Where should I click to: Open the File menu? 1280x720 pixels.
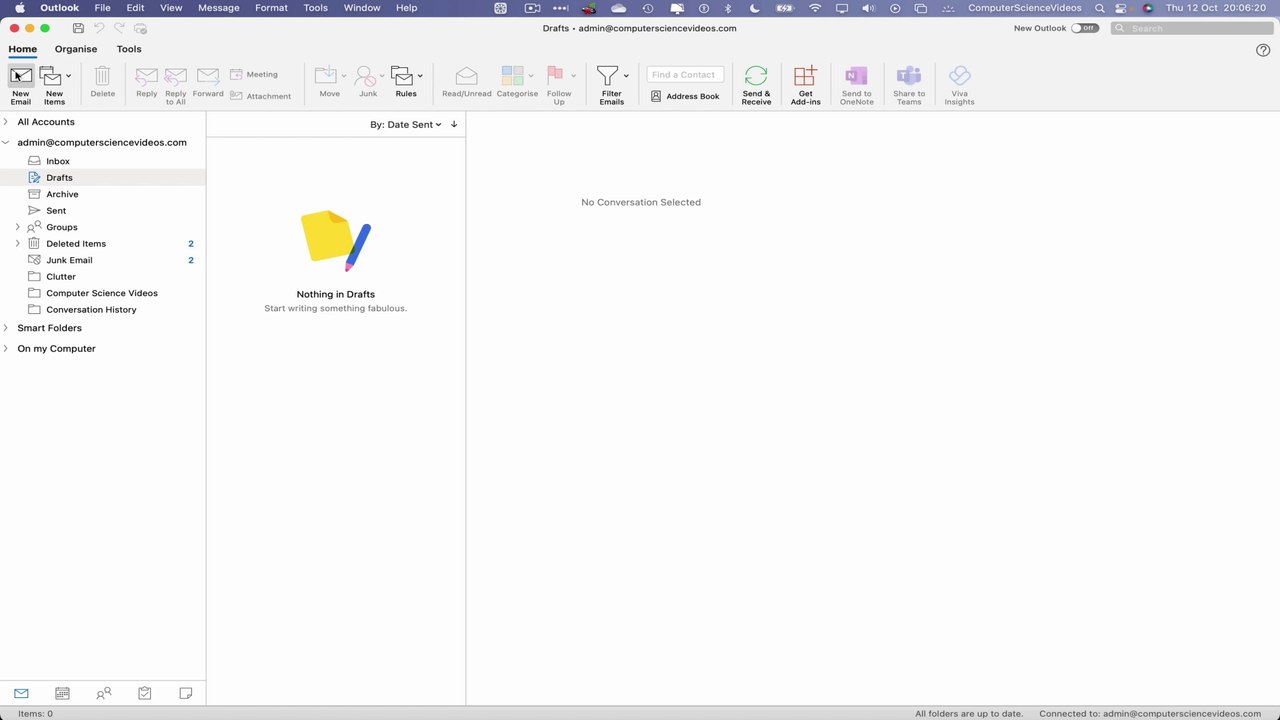click(102, 8)
